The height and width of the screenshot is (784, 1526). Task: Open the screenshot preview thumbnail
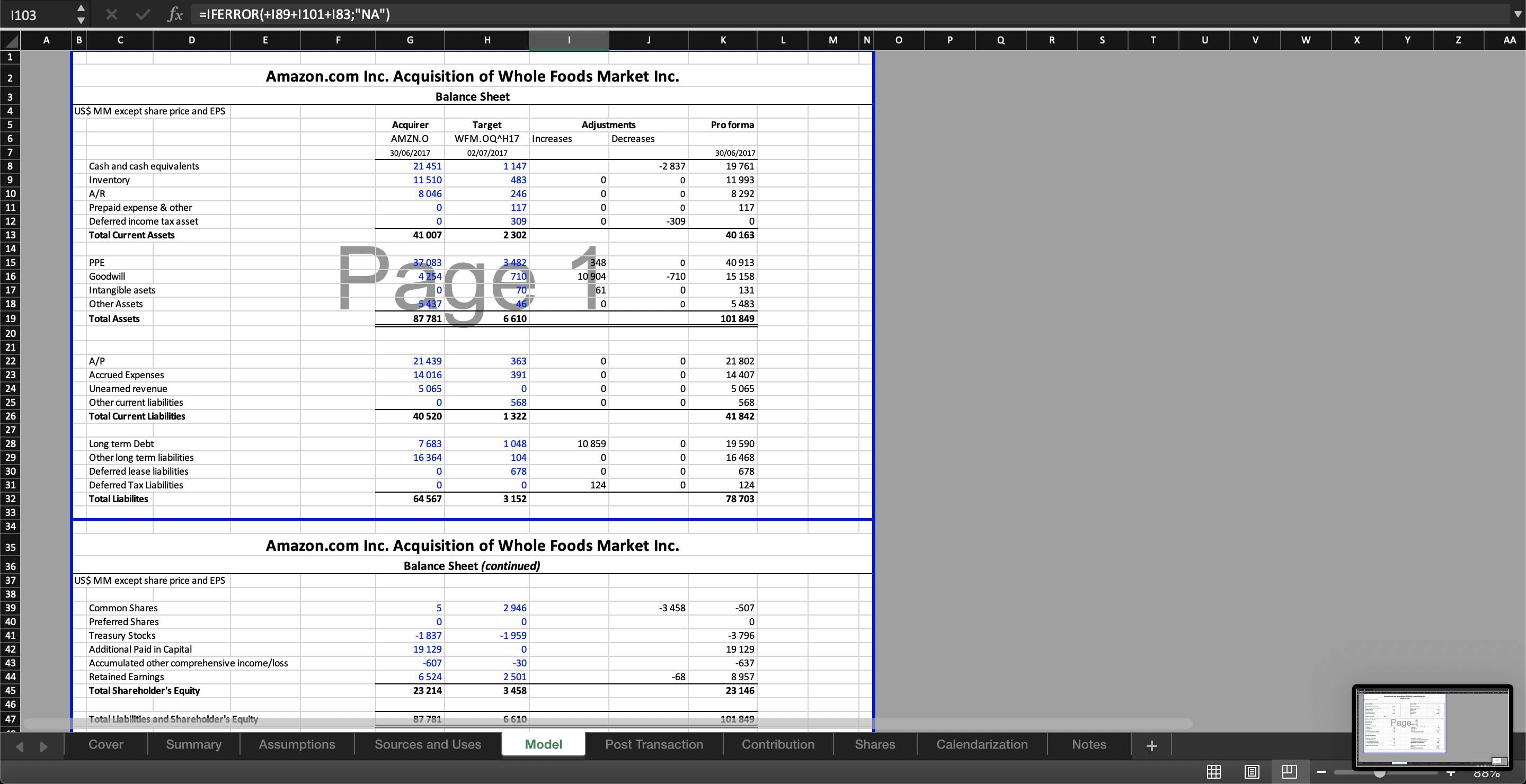click(1432, 728)
